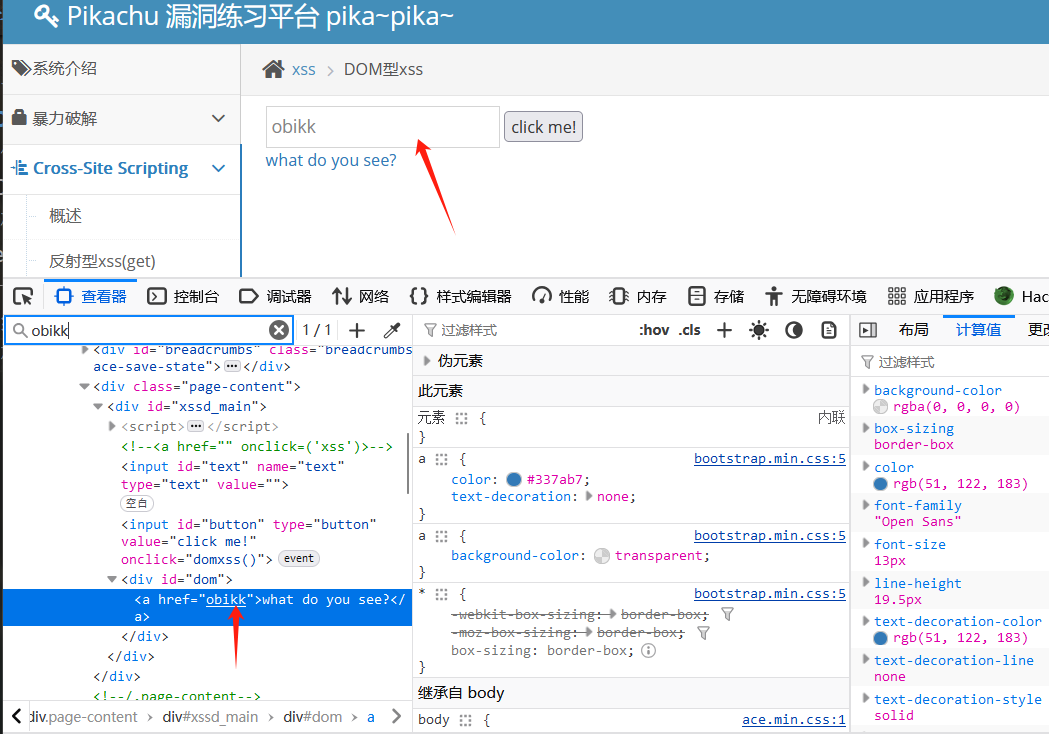Click the 空白 whitespace badge
The height and width of the screenshot is (734, 1049).
pos(136,503)
